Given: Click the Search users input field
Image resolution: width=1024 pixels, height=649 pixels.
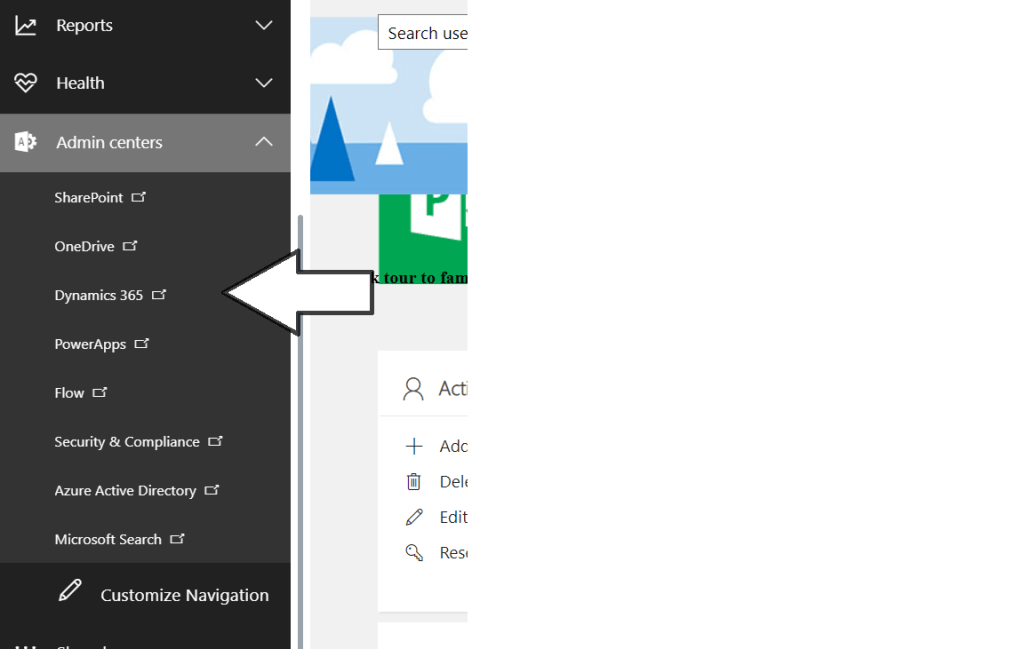Looking at the screenshot, I should click(x=423, y=33).
